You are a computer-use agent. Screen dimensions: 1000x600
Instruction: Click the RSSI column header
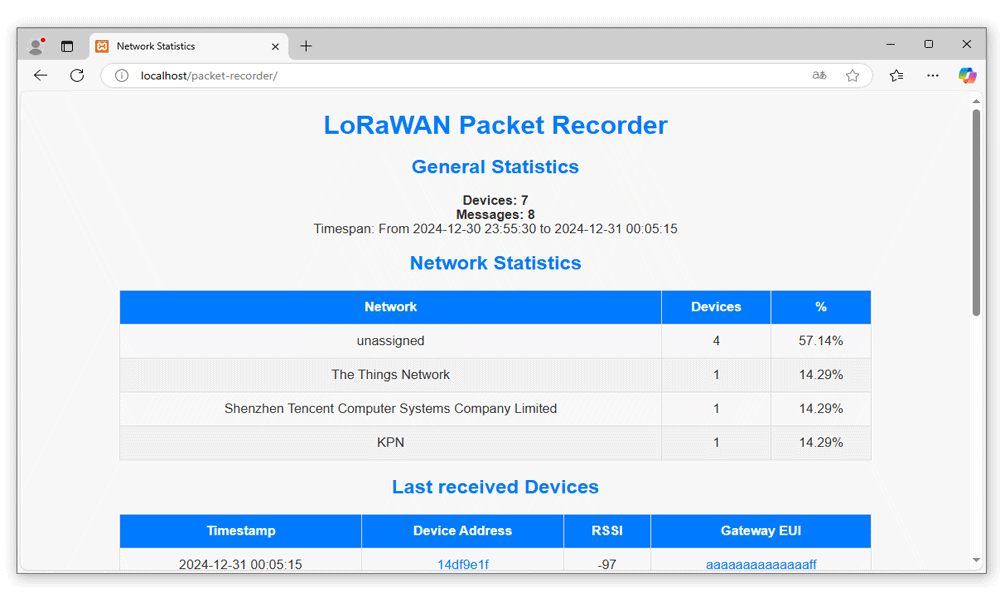click(x=607, y=530)
